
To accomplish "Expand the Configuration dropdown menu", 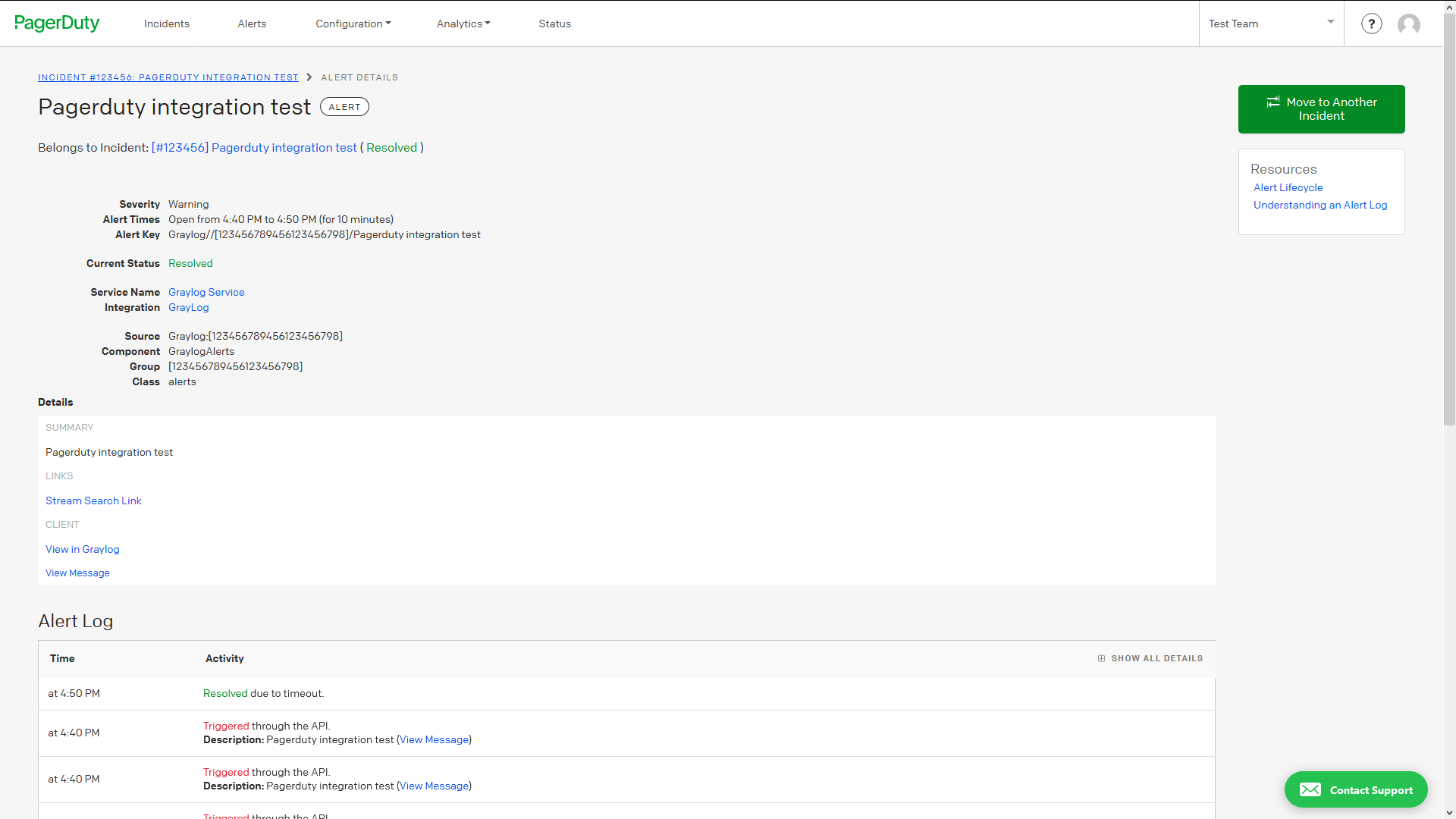I will 352,23.
